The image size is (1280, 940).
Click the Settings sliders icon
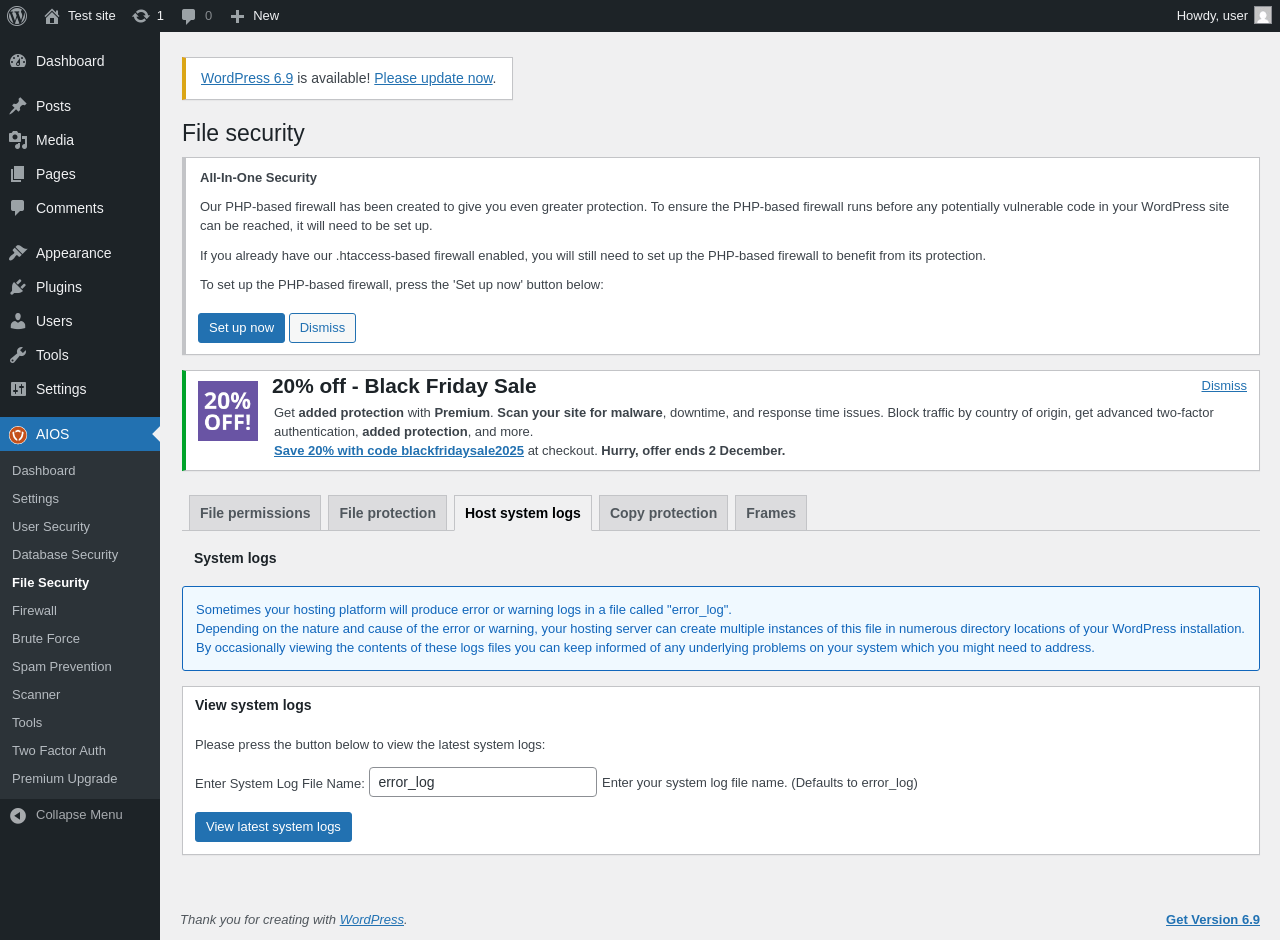click(18, 389)
